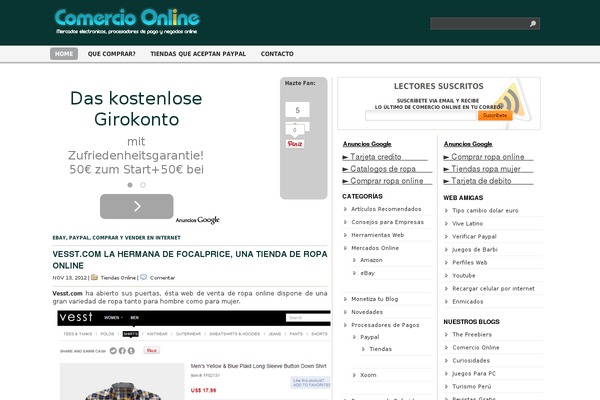Screen dimensions: 600x400
Task: Select the second ad carousel dot
Action: click(x=143, y=185)
